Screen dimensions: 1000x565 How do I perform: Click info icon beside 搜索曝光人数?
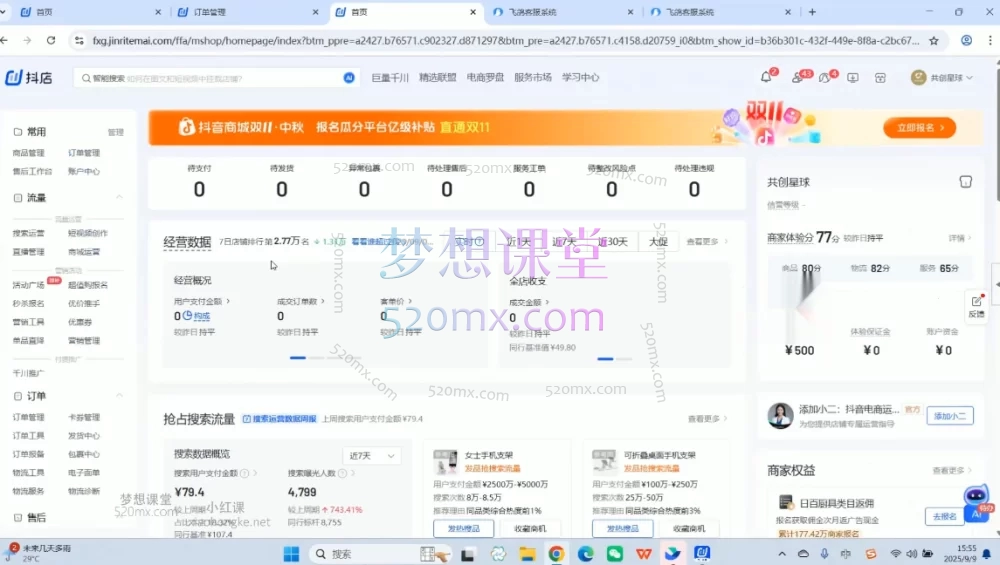click(342, 473)
